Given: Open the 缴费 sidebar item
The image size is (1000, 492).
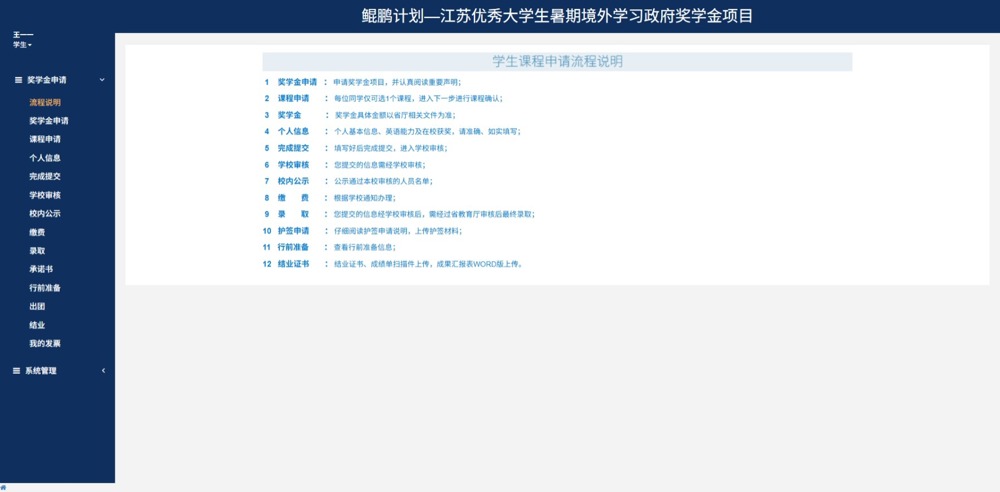Looking at the screenshot, I should click(37, 232).
